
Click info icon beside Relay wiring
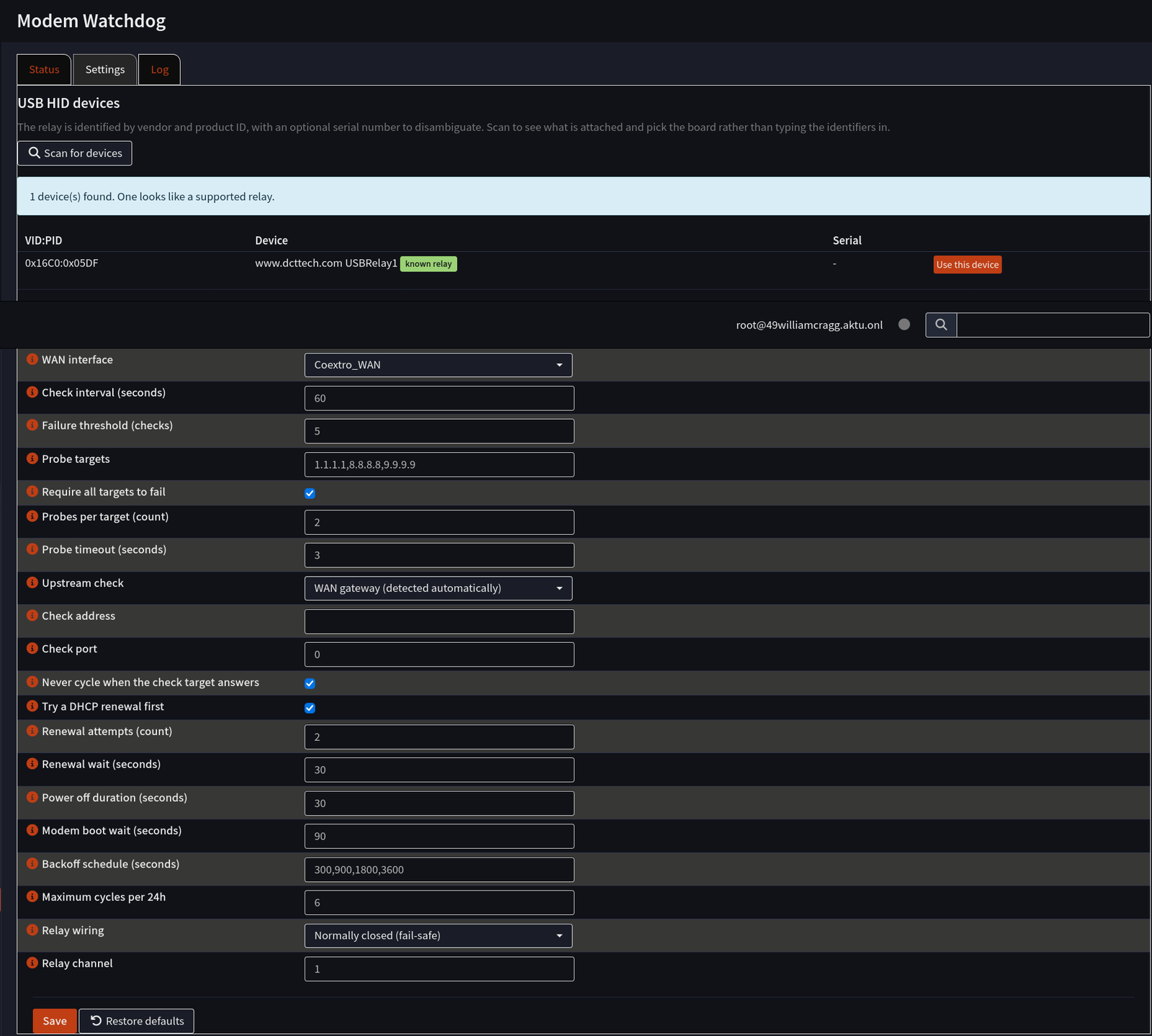(32, 929)
